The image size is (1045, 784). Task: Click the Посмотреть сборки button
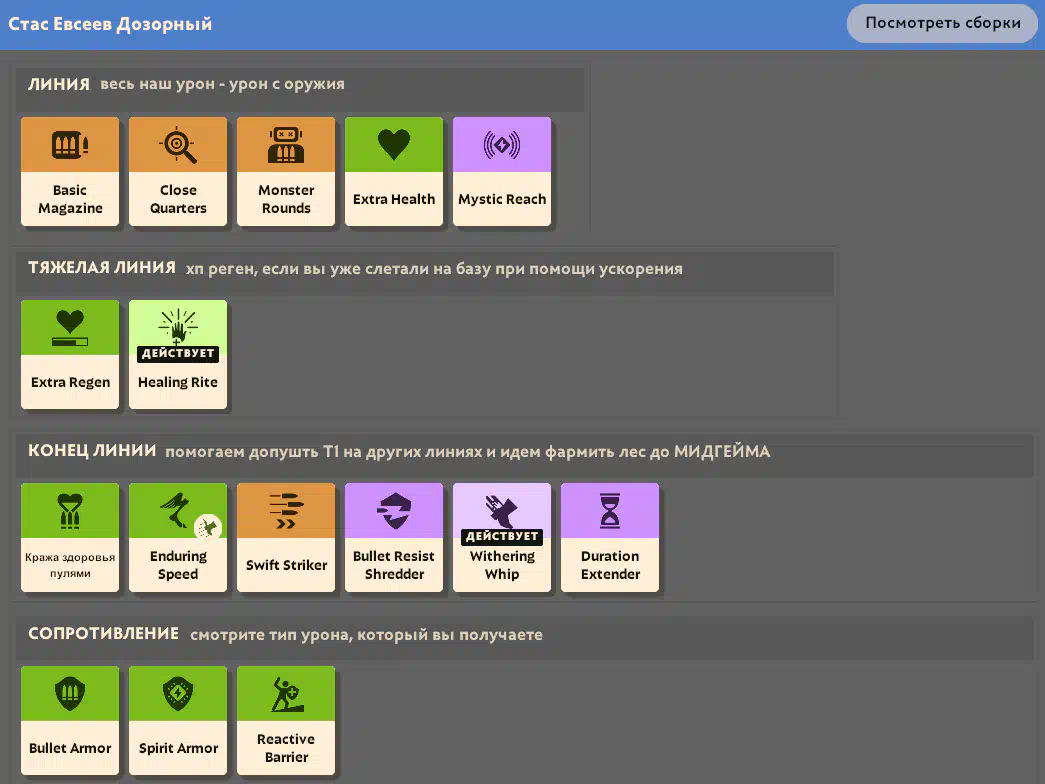click(942, 23)
